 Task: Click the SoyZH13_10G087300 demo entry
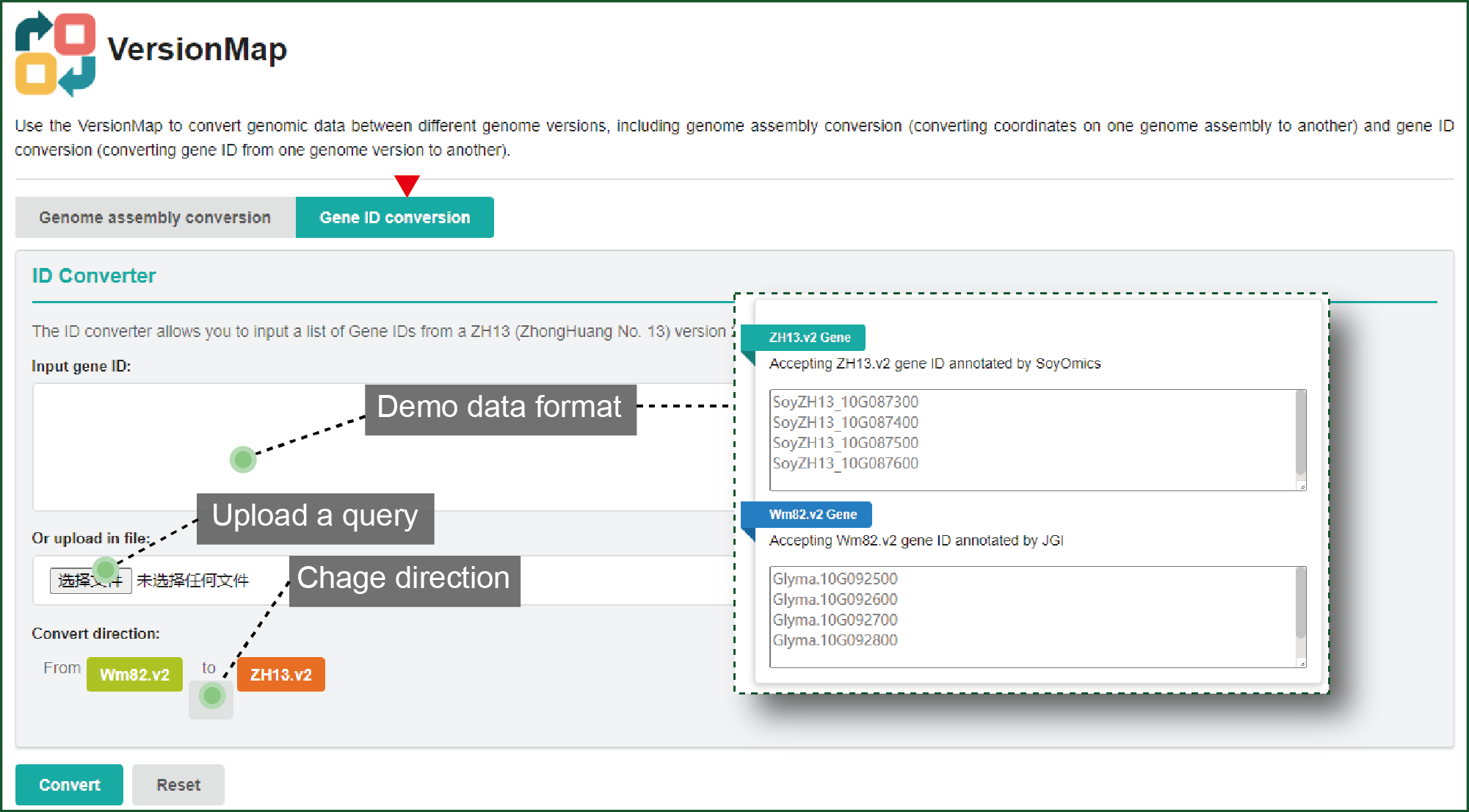[845, 402]
